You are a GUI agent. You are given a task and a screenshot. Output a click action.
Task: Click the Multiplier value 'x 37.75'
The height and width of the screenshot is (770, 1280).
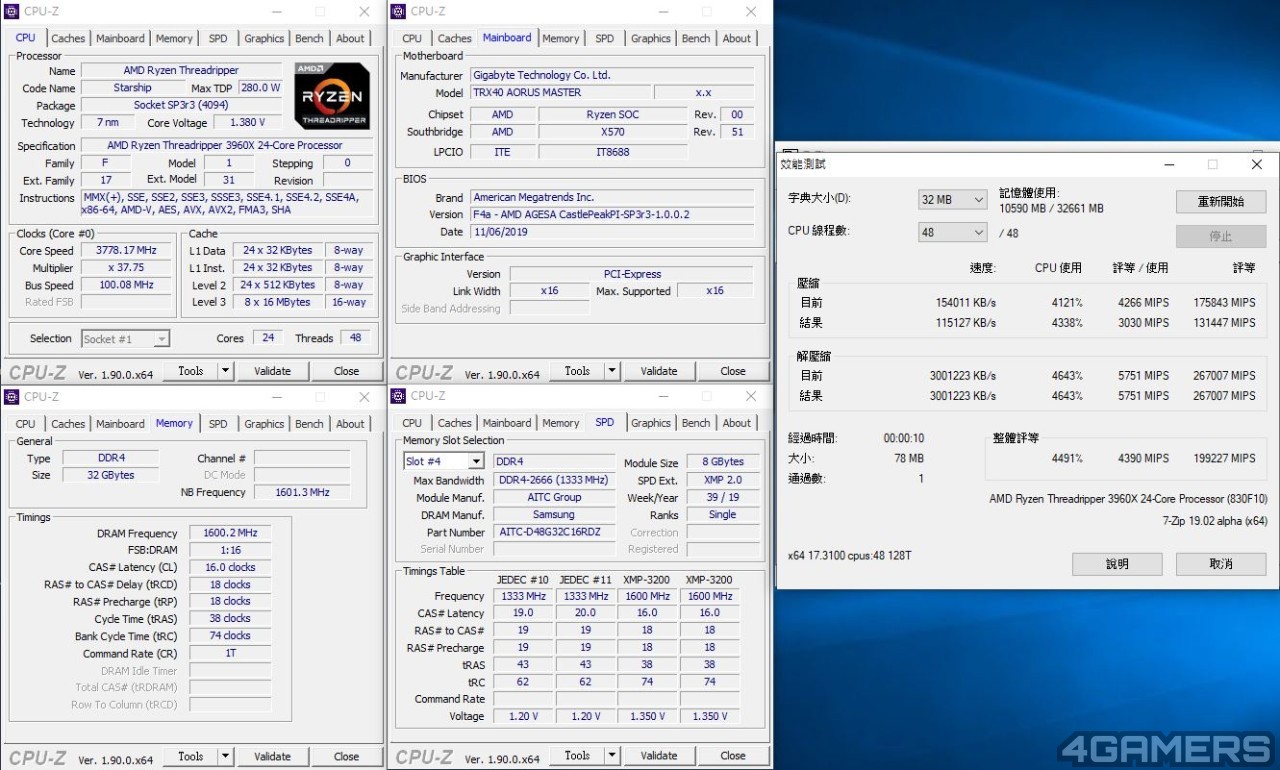125,268
